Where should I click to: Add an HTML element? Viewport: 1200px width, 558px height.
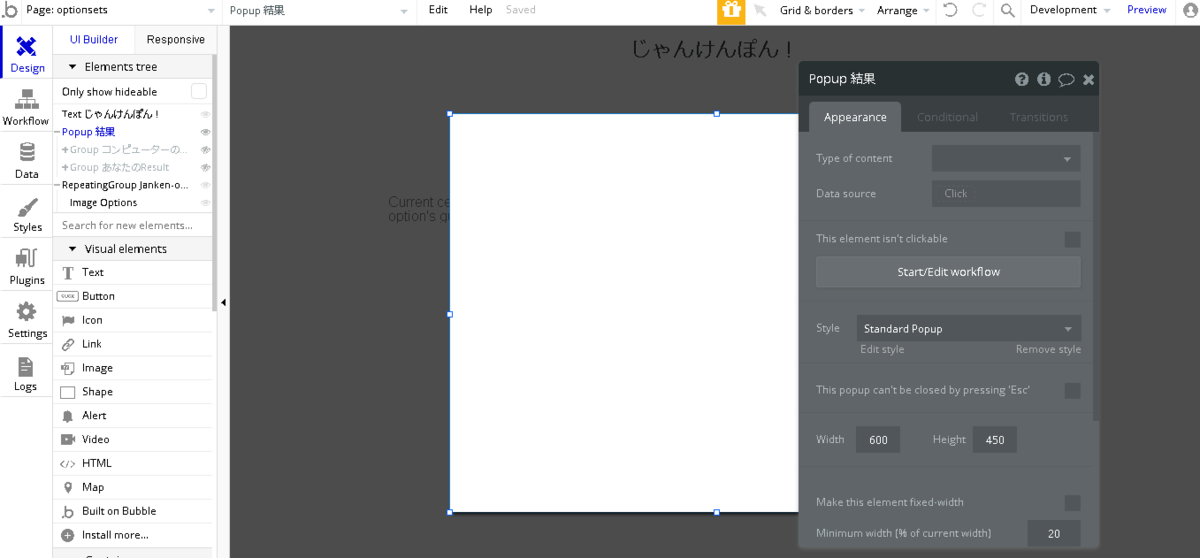pos(135,463)
